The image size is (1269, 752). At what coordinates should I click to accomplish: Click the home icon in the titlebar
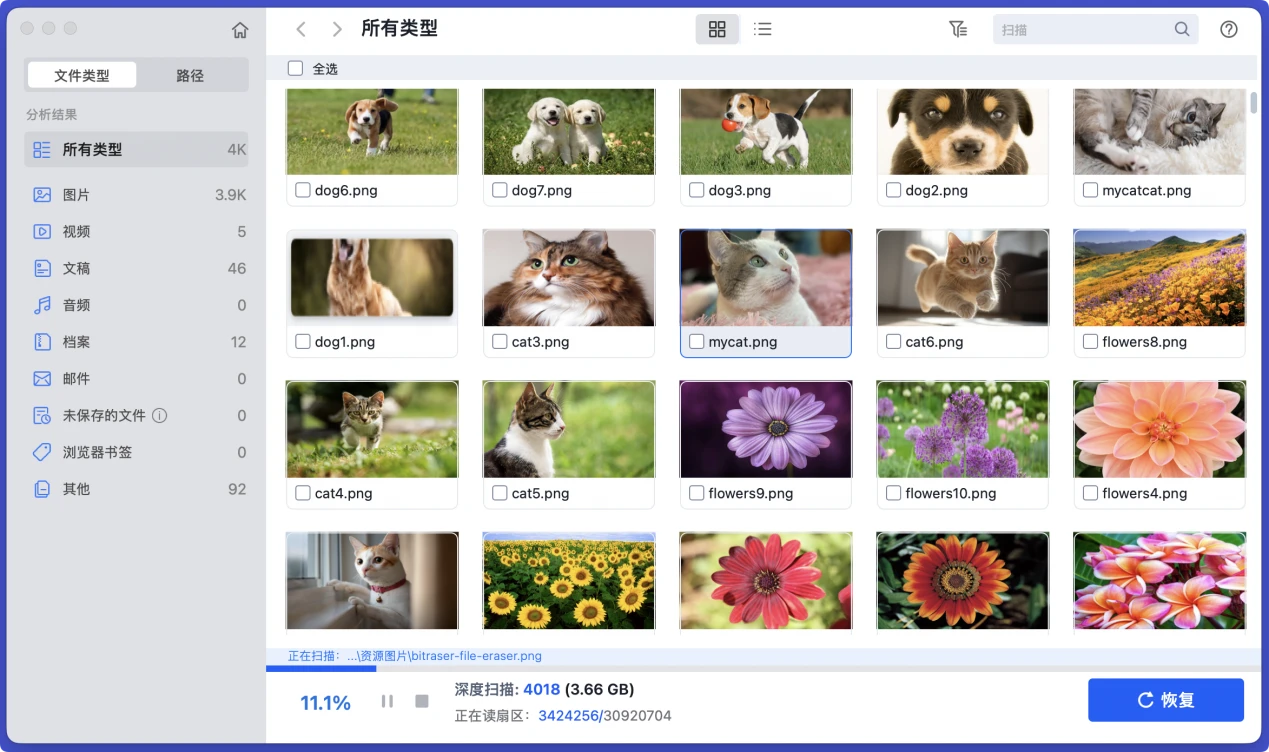pyautogui.click(x=240, y=29)
